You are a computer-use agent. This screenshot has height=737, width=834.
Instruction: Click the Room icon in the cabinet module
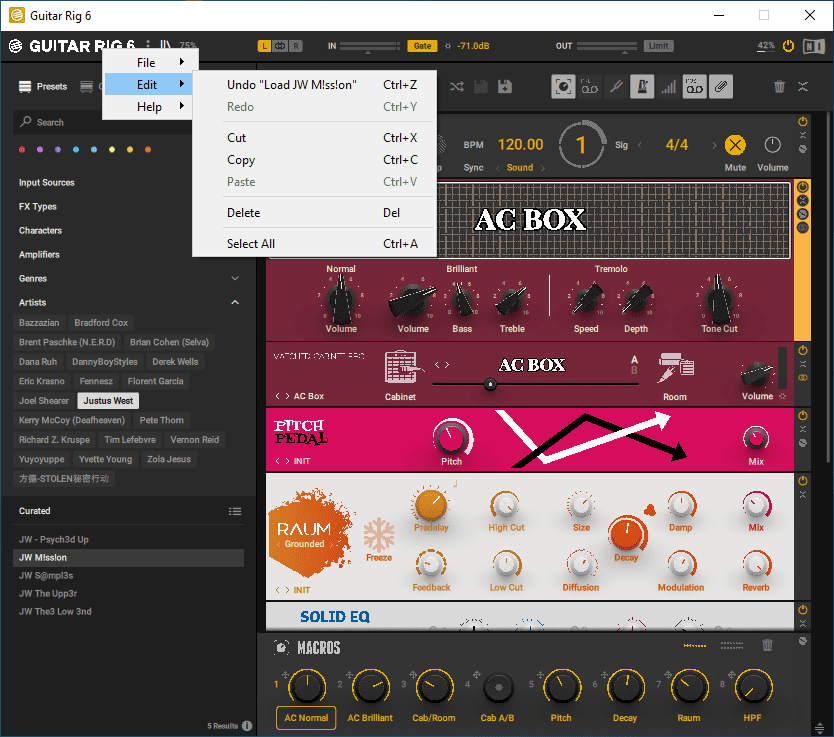[x=675, y=368]
